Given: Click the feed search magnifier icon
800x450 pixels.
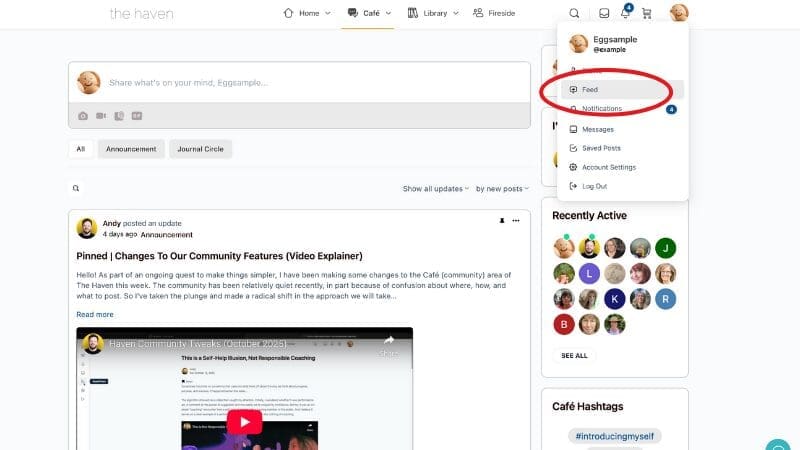Looking at the screenshot, I should [76, 188].
